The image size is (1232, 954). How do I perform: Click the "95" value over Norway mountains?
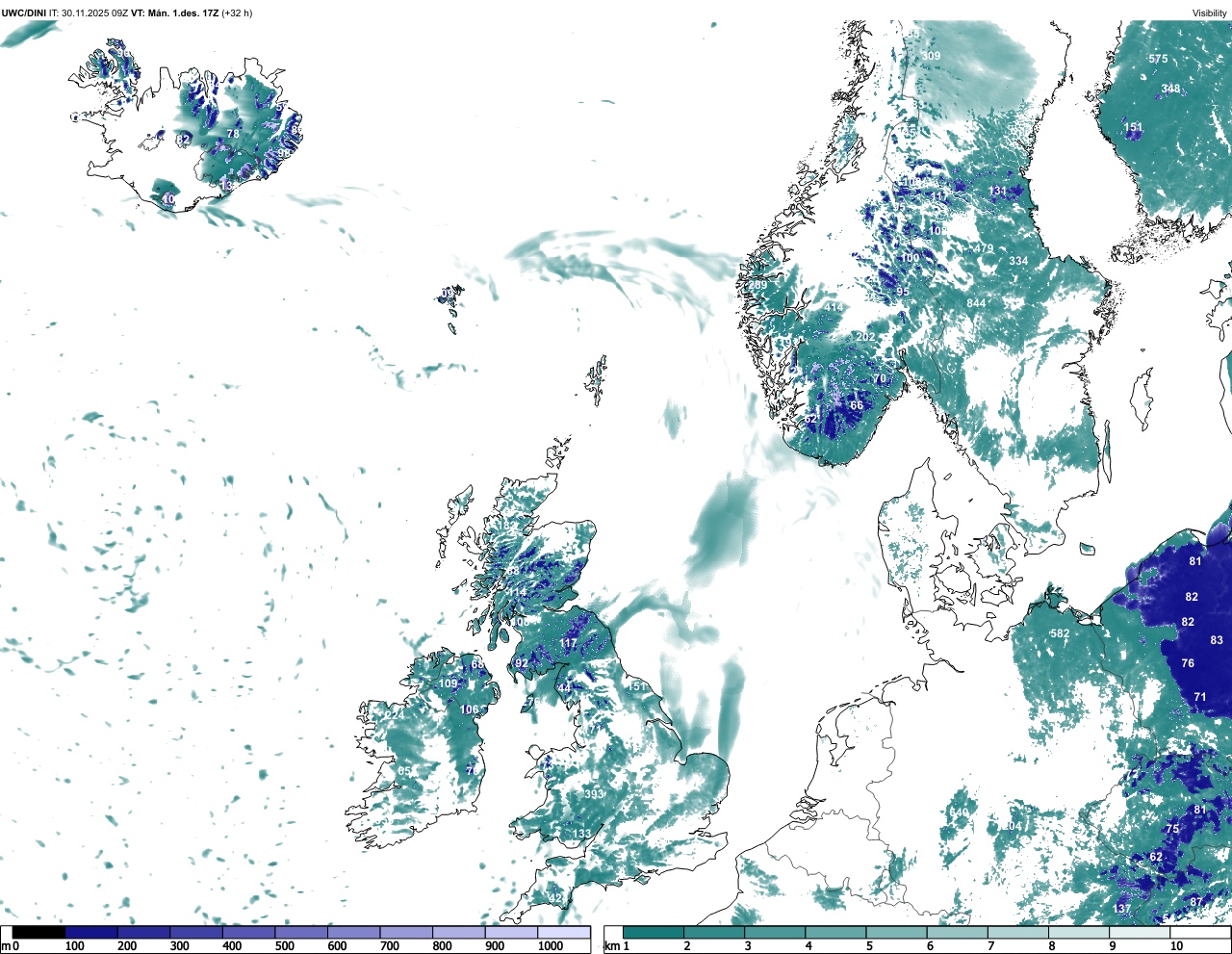903,292
